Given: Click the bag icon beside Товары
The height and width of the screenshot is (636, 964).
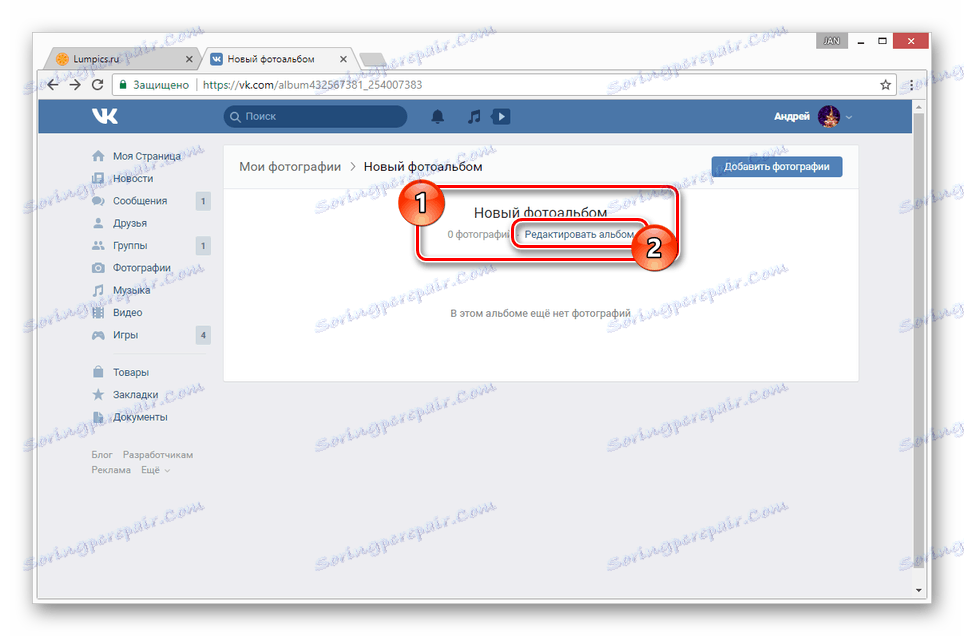Looking at the screenshot, I should (x=98, y=372).
